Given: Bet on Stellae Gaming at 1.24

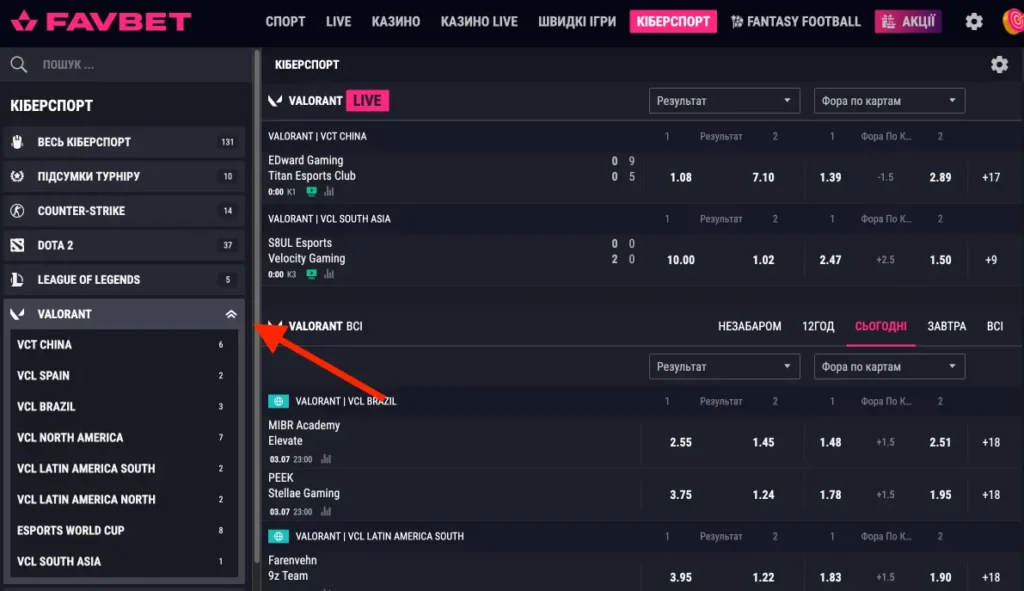Looking at the screenshot, I should click(x=763, y=494).
